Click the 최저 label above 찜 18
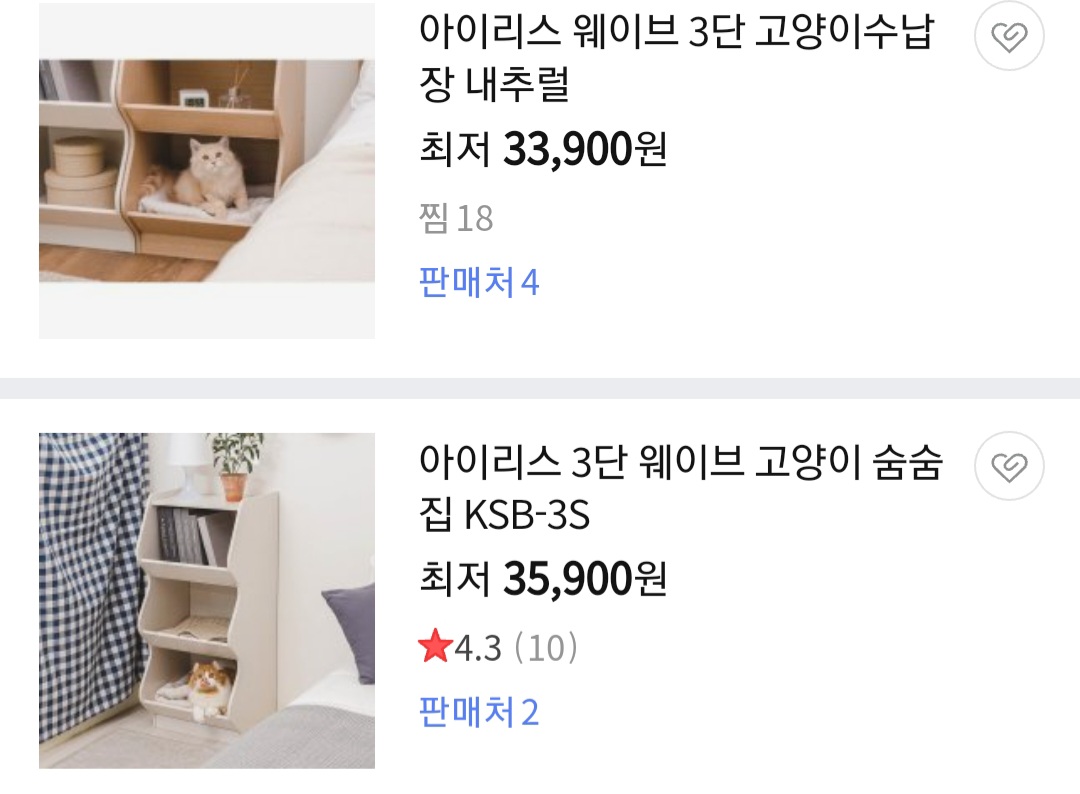1080x794 pixels. (455, 149)
